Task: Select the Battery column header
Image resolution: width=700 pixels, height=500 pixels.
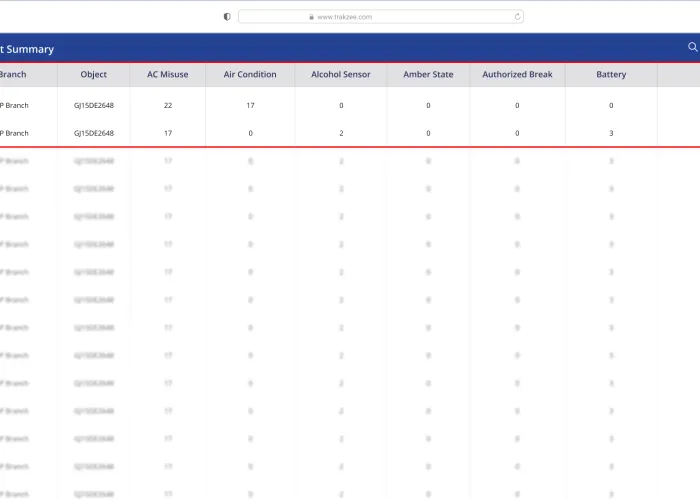Action: [x=611, y=75]
